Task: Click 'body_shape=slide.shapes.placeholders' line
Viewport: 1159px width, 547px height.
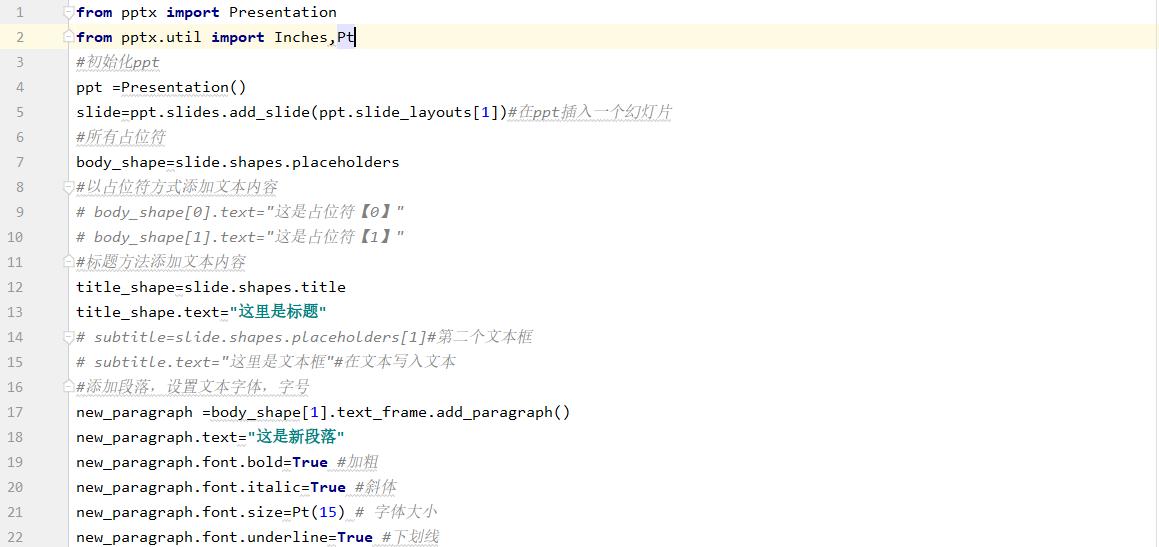Action: click(237, 162)
